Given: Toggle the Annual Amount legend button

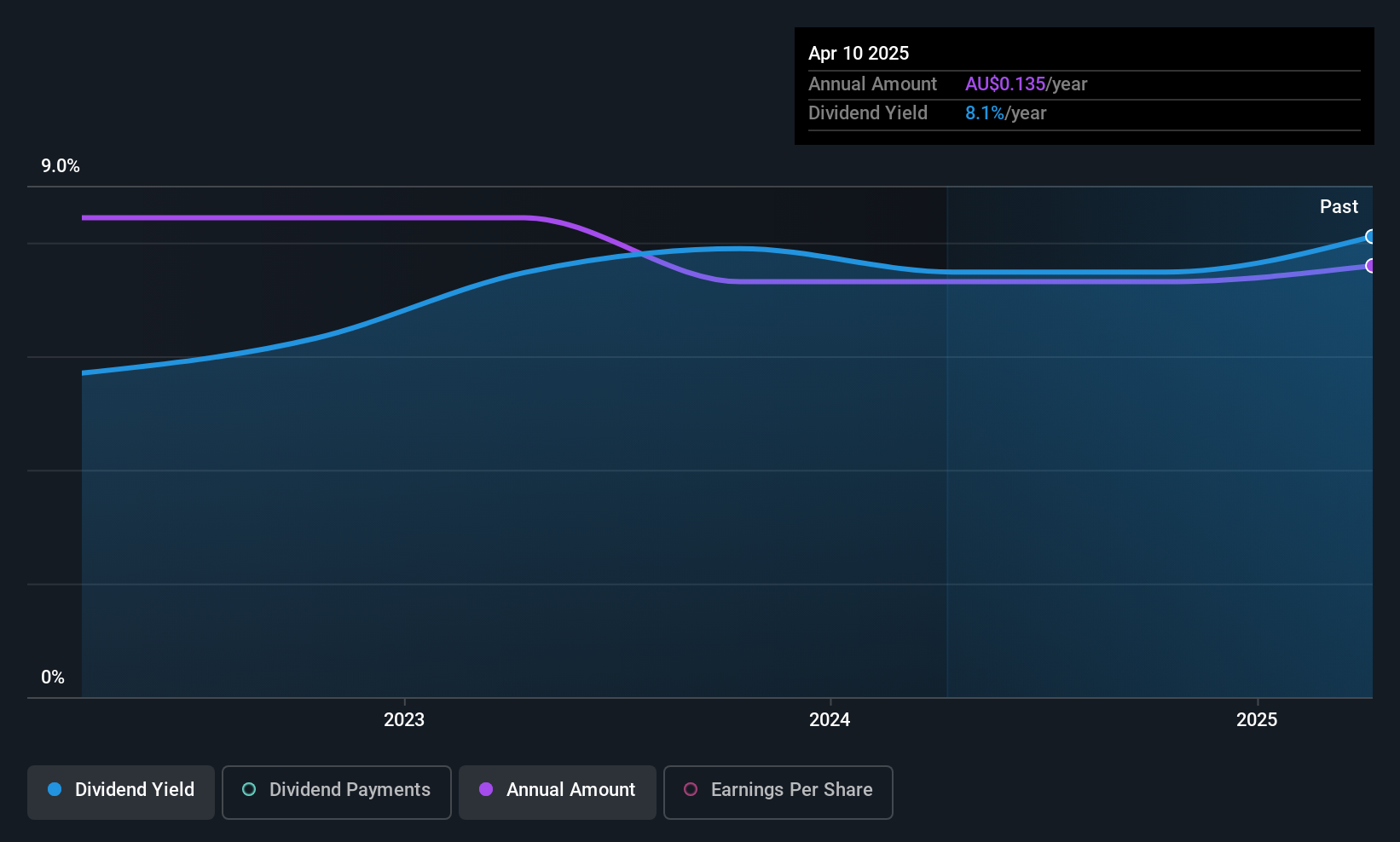Looking at the screenshot, I should point(558,792).
